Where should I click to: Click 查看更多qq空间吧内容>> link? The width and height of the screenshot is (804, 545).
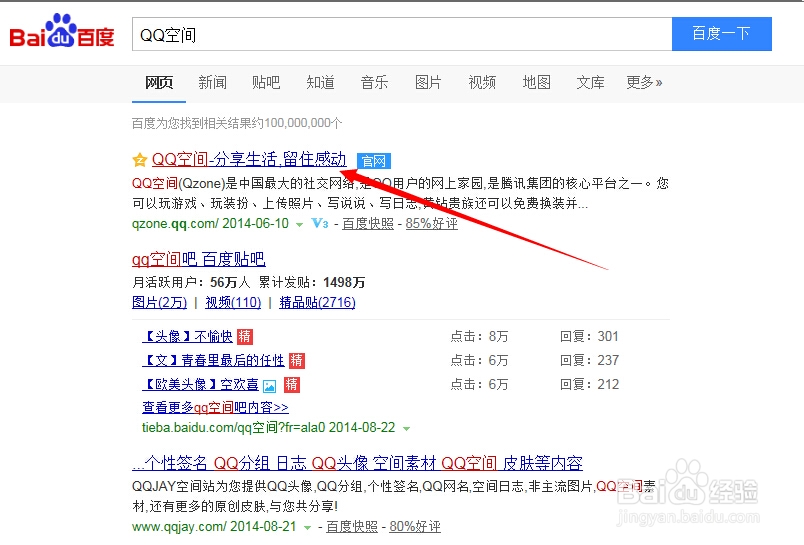[215, 408]
